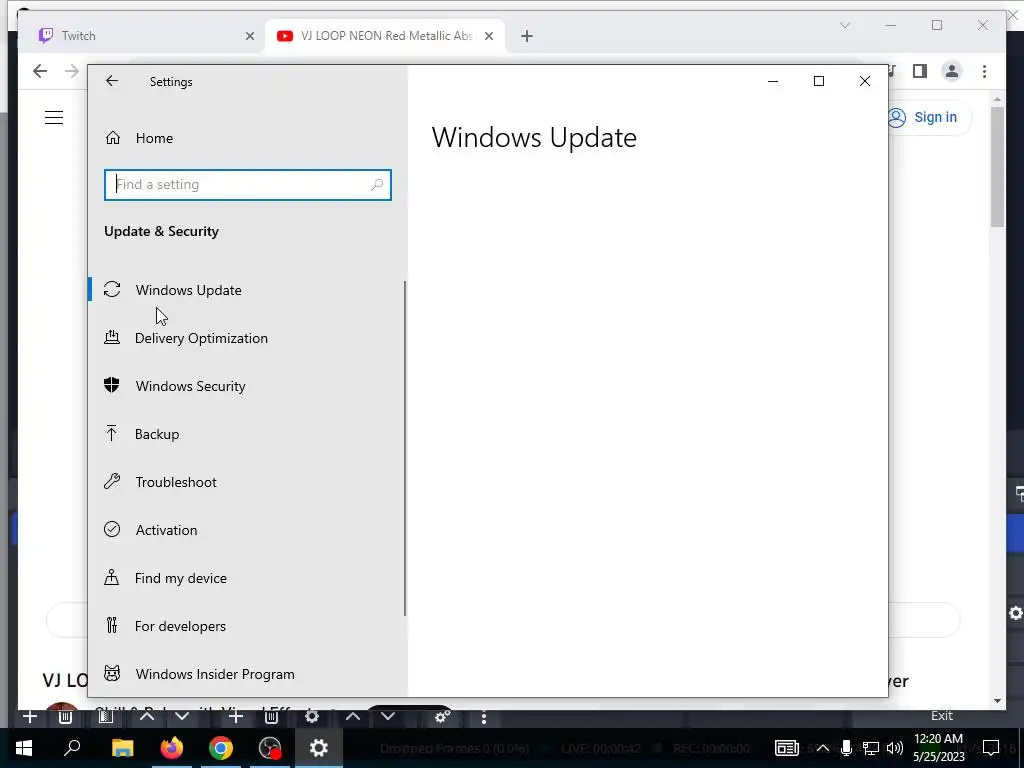1024x768 pixels.
Task: Close the VJ LOOP NEON tab
Action: [488, 36]
